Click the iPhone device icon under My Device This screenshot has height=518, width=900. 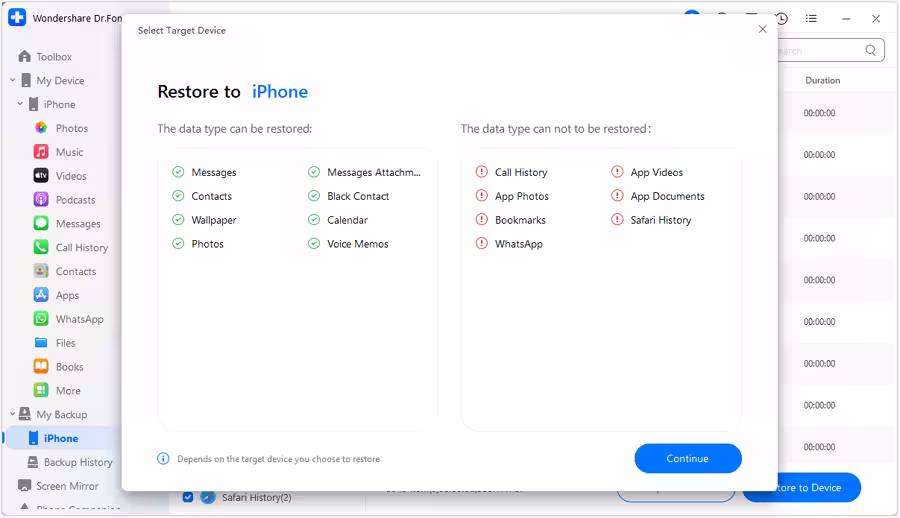[x=33, y=105]
